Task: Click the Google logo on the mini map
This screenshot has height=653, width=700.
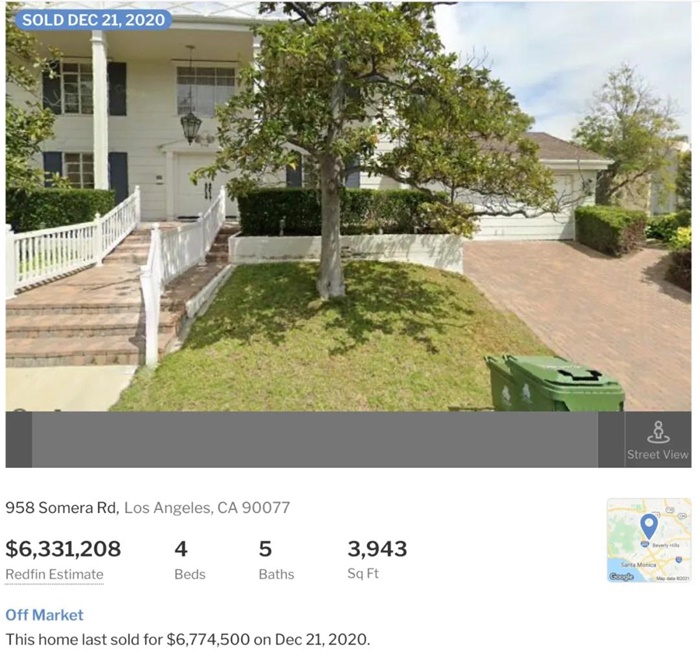Action: 621,577
